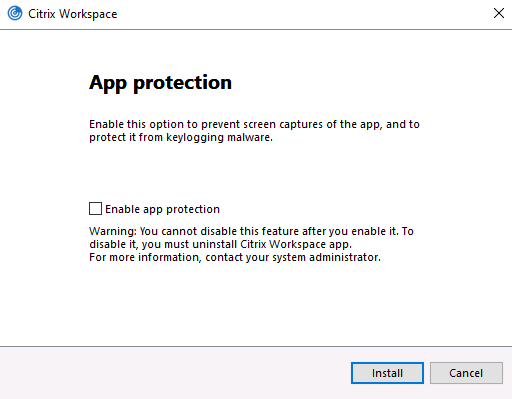This screenshot has height=399, width=512.
Task: Click the gray footer left of Install
Action: pos(173,373)
